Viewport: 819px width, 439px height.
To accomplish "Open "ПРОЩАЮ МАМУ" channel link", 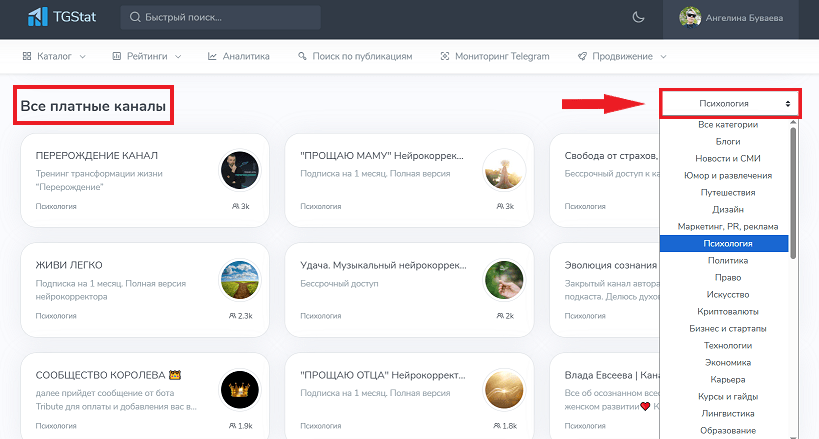I will pyautogui.click(x=383, y=156).
